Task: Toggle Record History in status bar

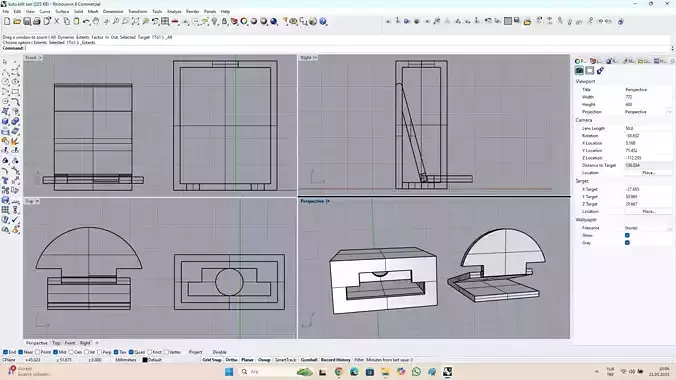Action: (x=335, y=360)
